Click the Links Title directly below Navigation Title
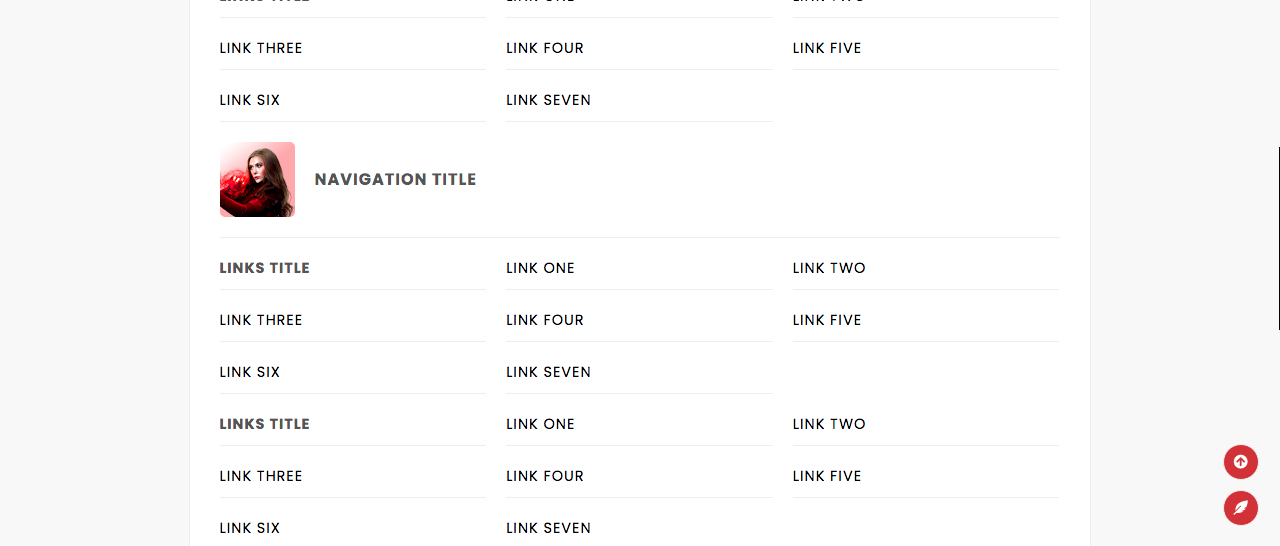 pos(265,268)
